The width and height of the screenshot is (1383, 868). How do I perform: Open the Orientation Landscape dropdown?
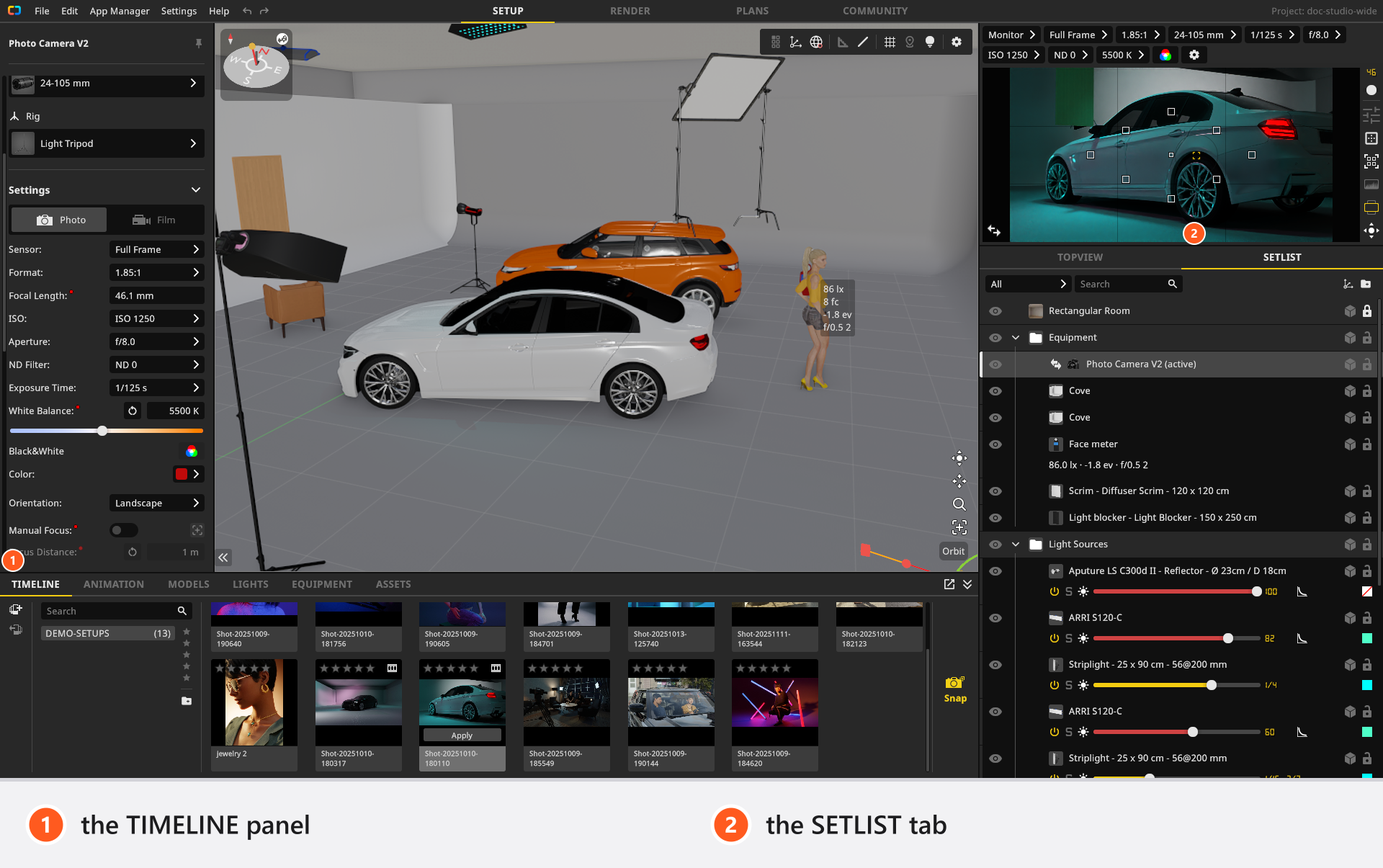click(157, 503)
